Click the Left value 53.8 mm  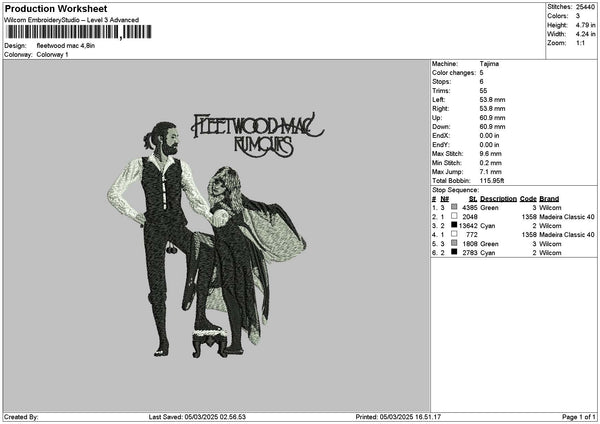[492, 100]
